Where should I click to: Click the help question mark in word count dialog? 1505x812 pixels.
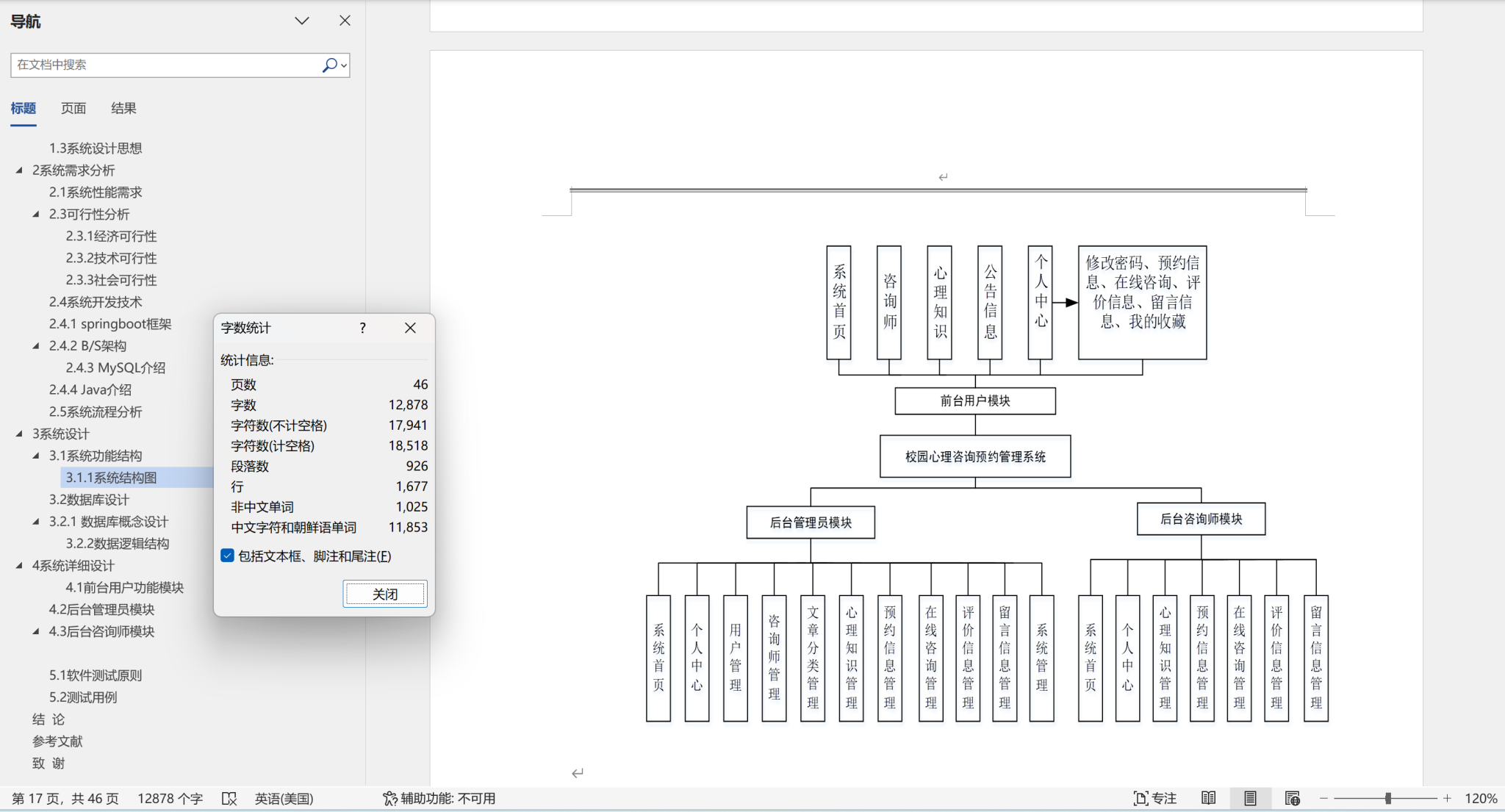point(362,328)
